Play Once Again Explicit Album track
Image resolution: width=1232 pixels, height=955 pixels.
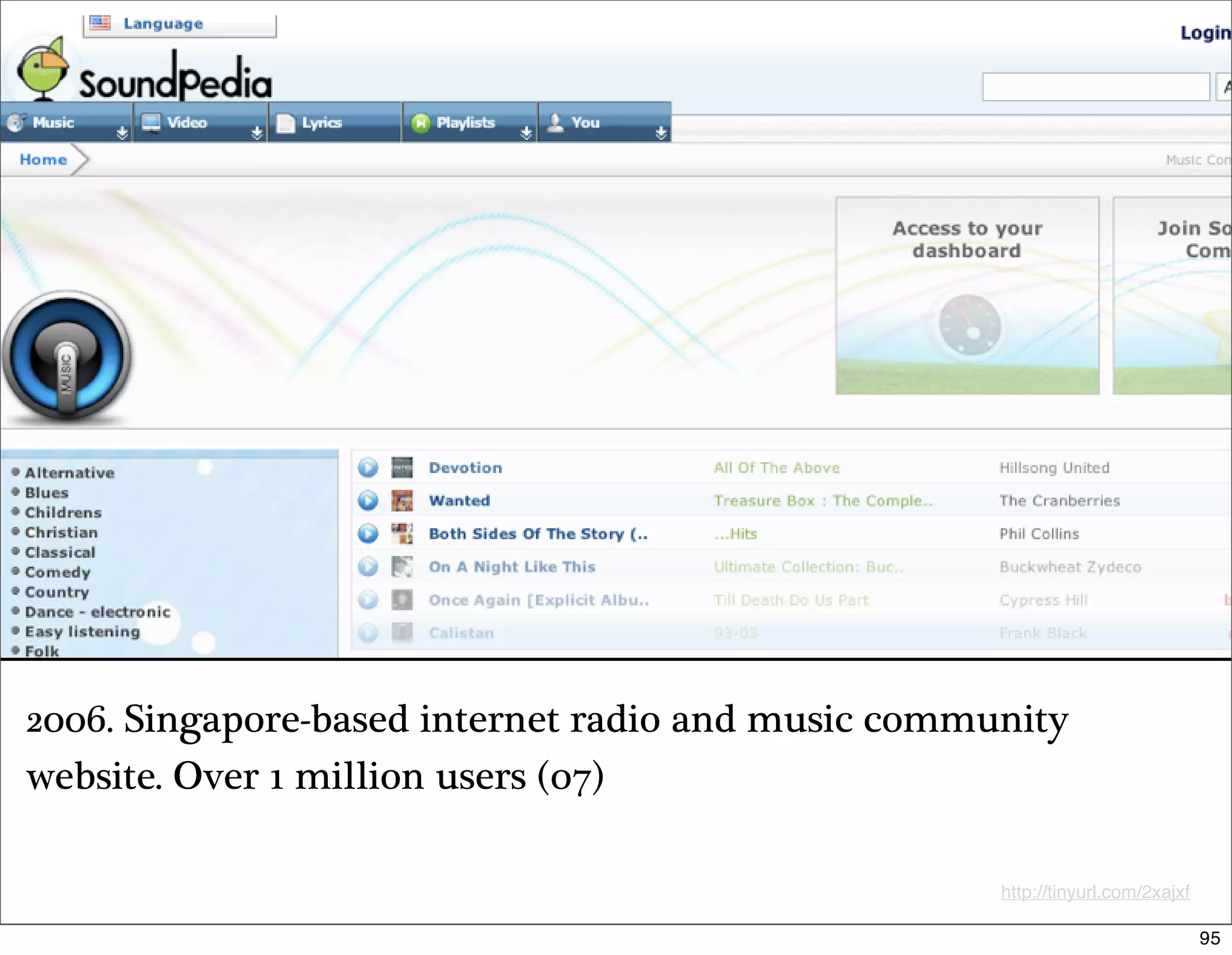click(x=368, y=600)
